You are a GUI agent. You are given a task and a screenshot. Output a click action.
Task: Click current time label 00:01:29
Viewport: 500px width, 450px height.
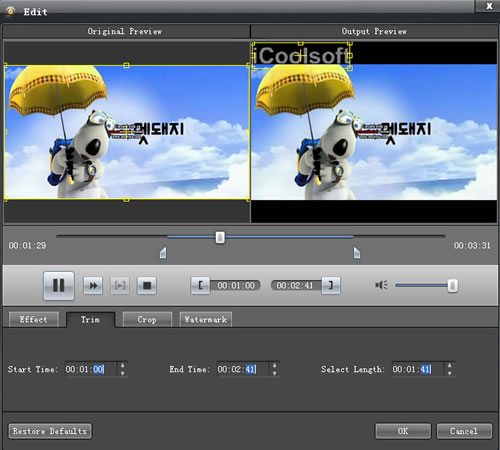coord(27,246)
